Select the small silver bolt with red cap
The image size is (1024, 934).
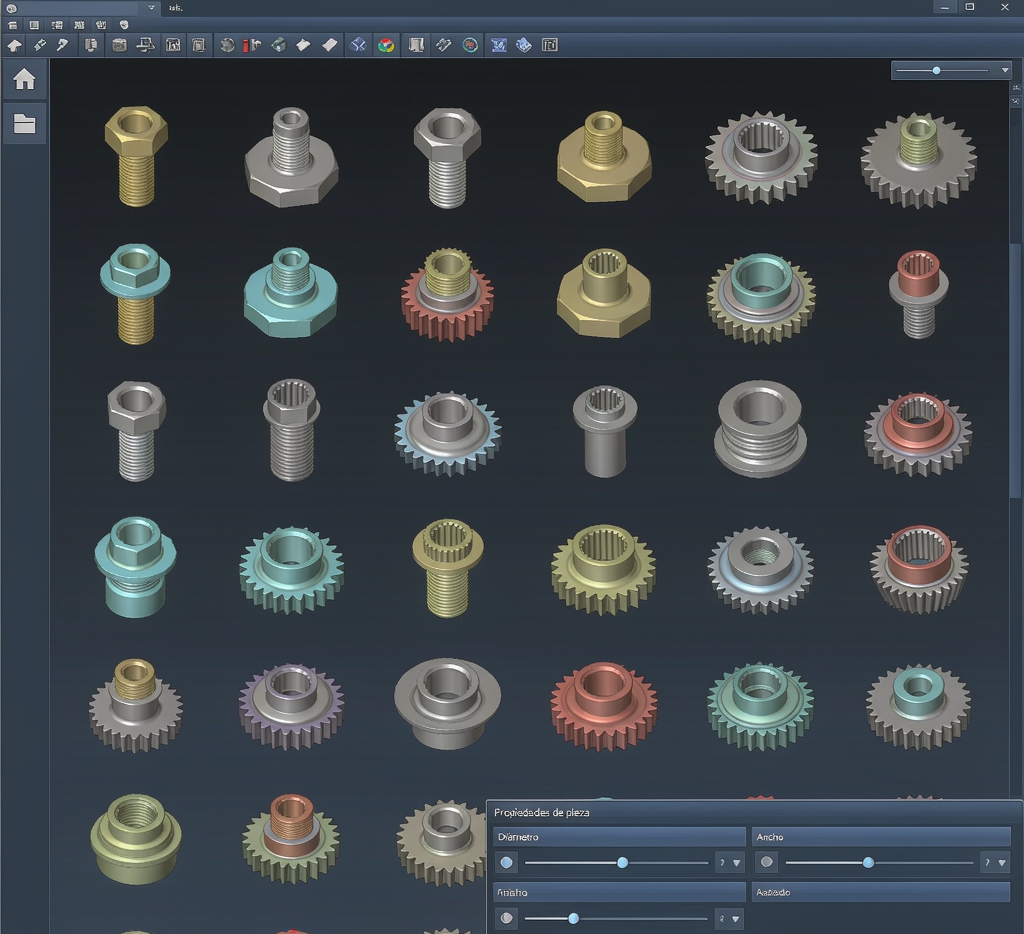tap(918, 294)
